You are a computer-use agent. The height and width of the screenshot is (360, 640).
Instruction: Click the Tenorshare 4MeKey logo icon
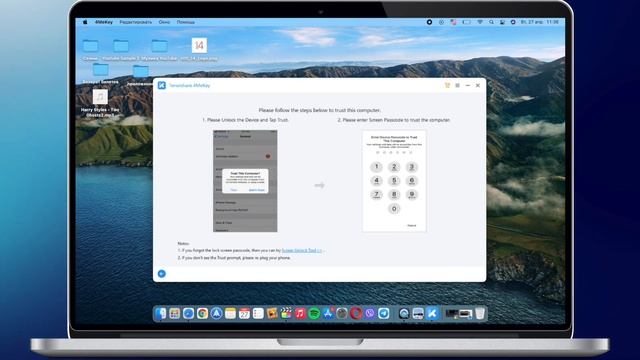[x=162, y=85]
